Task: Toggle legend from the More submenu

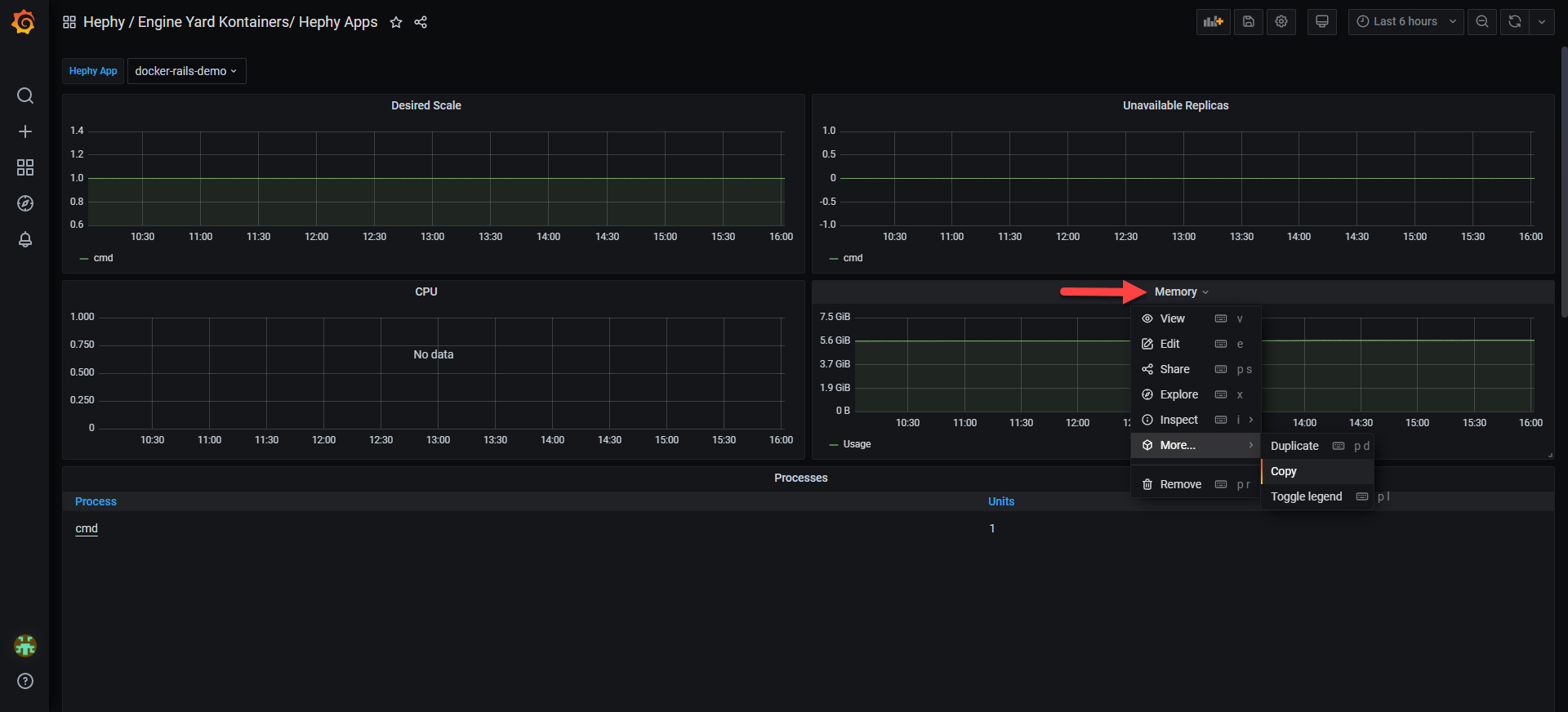Action: pos(1306,496)
